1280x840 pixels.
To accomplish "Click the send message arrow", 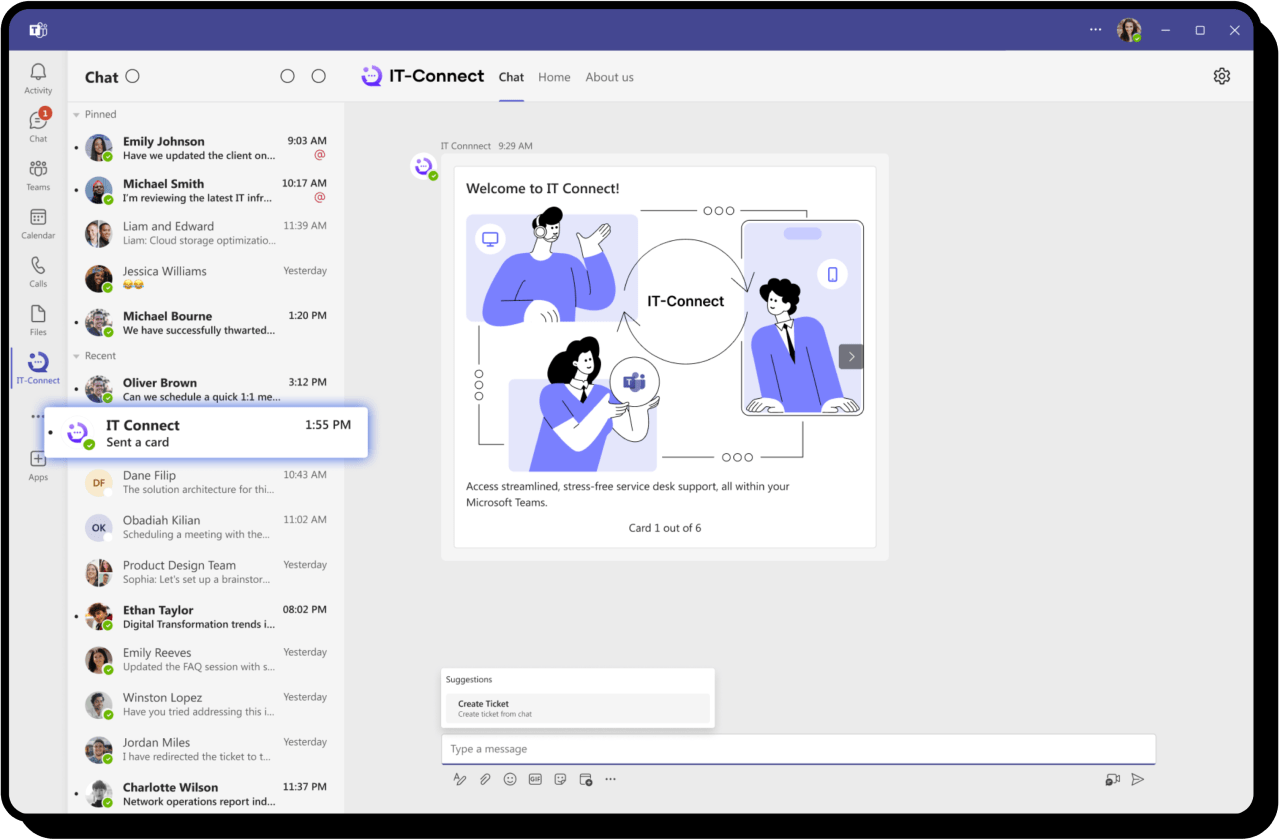I will pyautogui.click(x=1137, y=779).
